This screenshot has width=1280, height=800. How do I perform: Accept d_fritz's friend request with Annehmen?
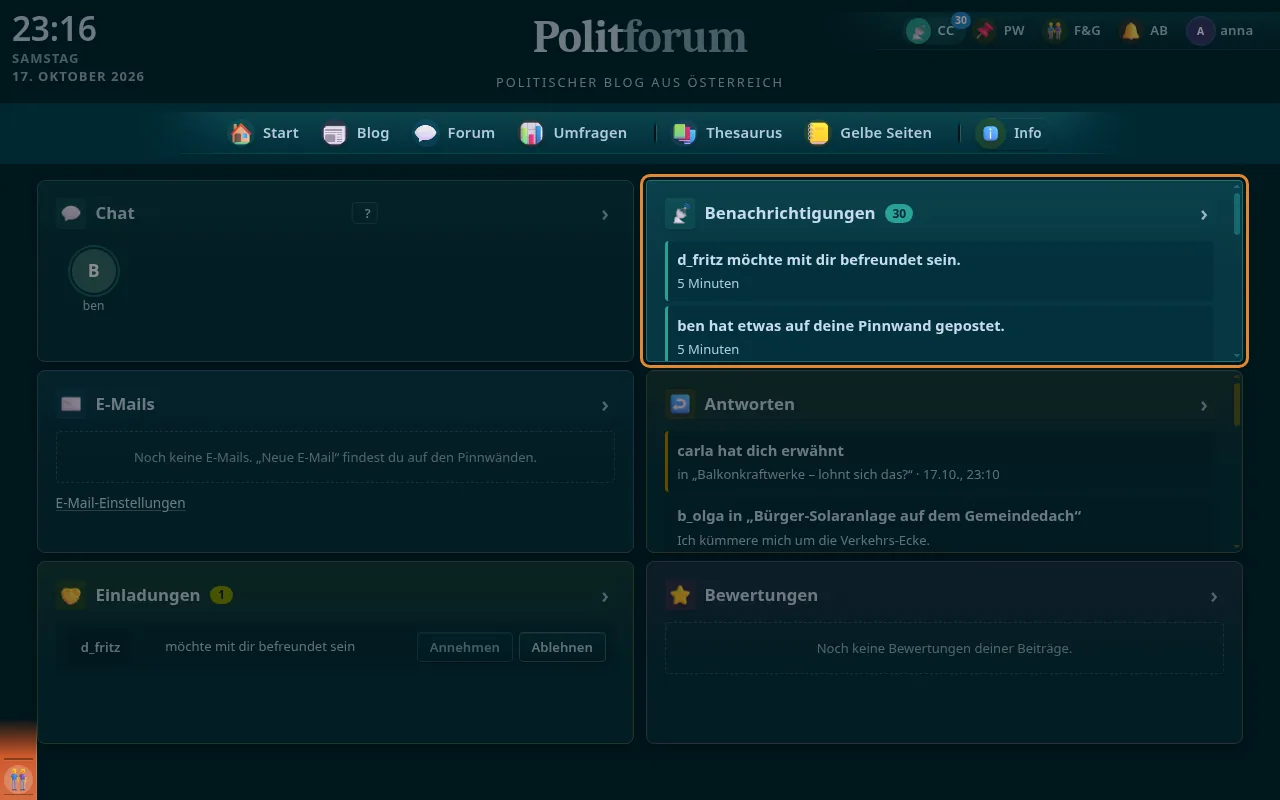465,647
